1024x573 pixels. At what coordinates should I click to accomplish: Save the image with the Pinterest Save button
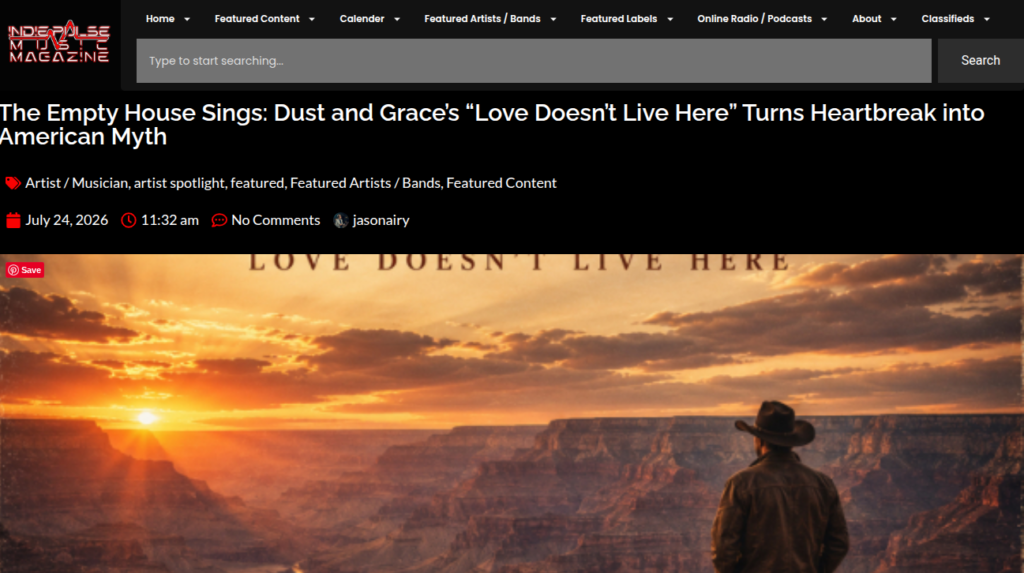point(25,270)
